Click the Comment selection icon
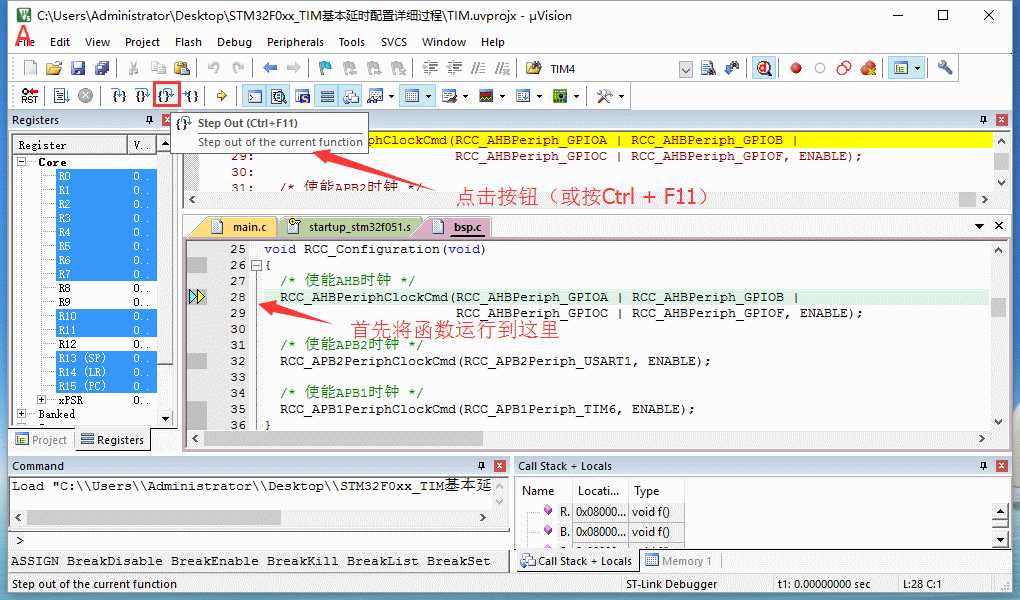The image size is (1020, 600). (478, 68)
